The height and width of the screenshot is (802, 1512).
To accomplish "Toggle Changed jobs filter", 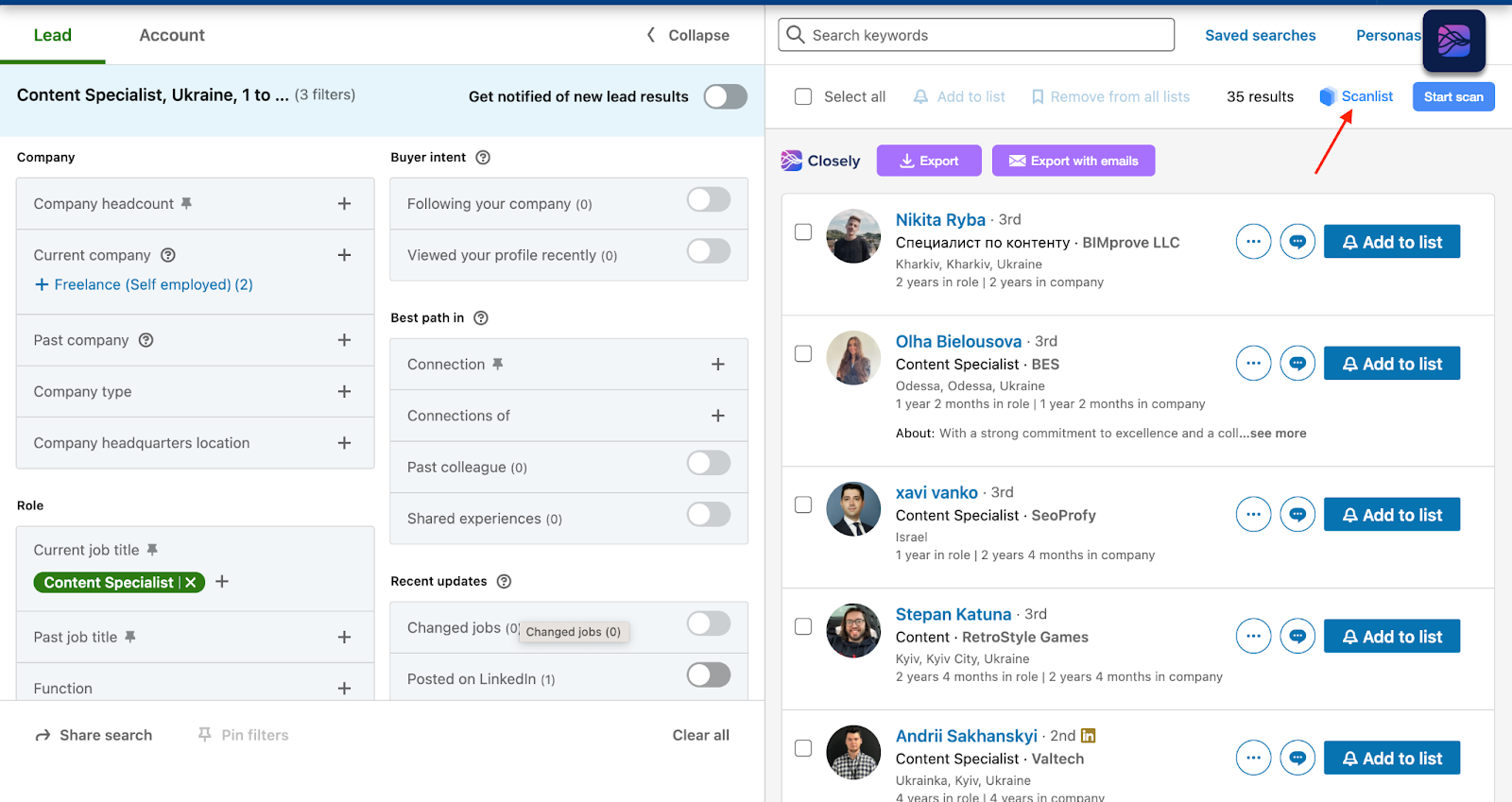I will [x=709, y=623].
